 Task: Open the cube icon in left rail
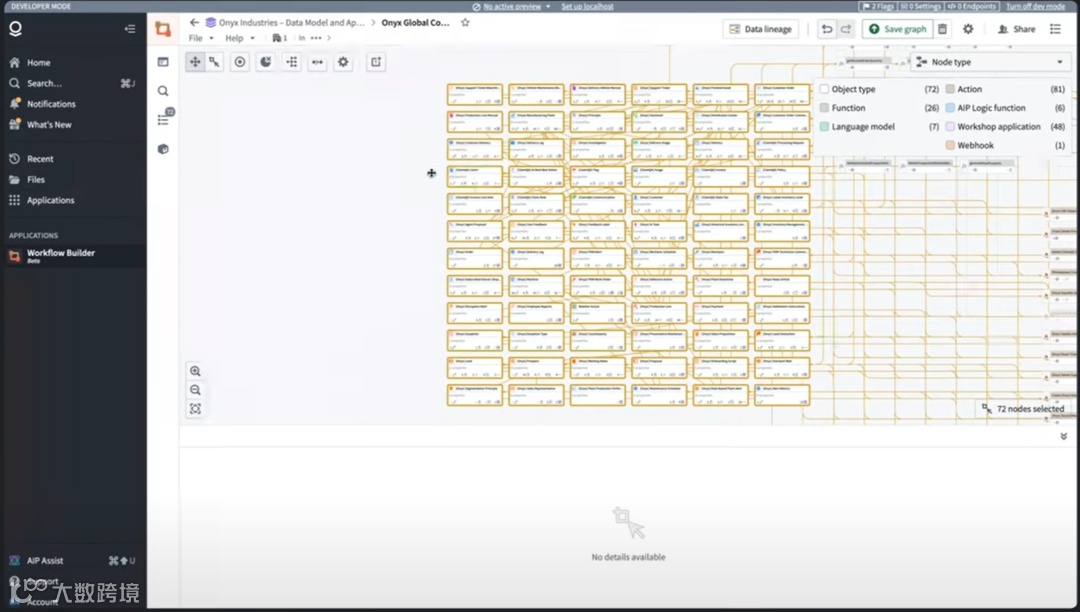(163, 149)
